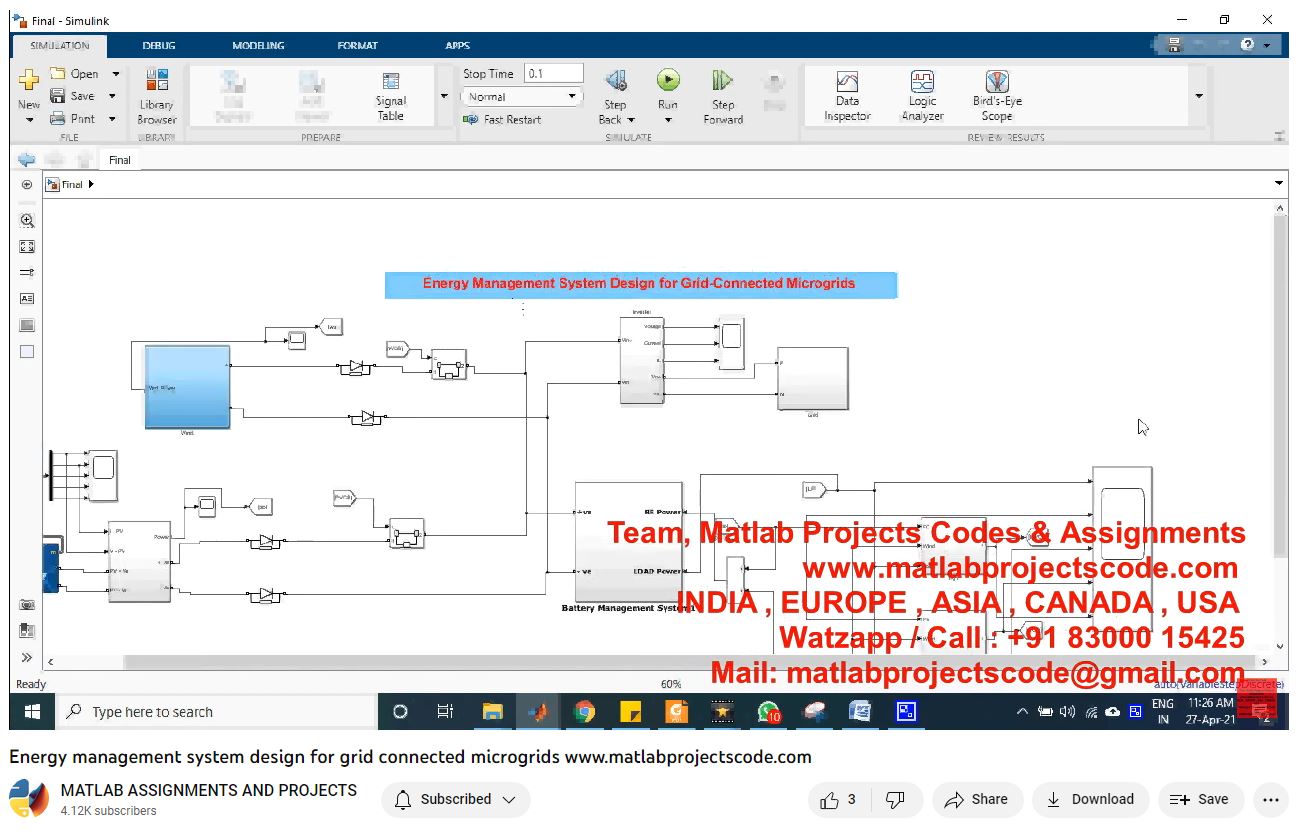Toggle the Subscribed notification button
1299x831 pixels.
pyautogui.click(x=456, y=799)
